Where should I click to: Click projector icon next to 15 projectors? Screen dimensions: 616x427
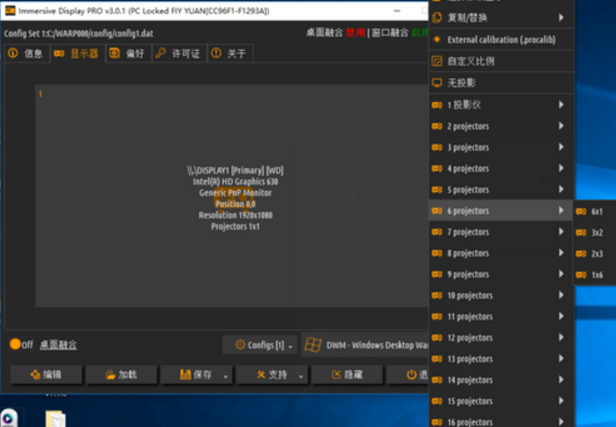tap(437, 401)
